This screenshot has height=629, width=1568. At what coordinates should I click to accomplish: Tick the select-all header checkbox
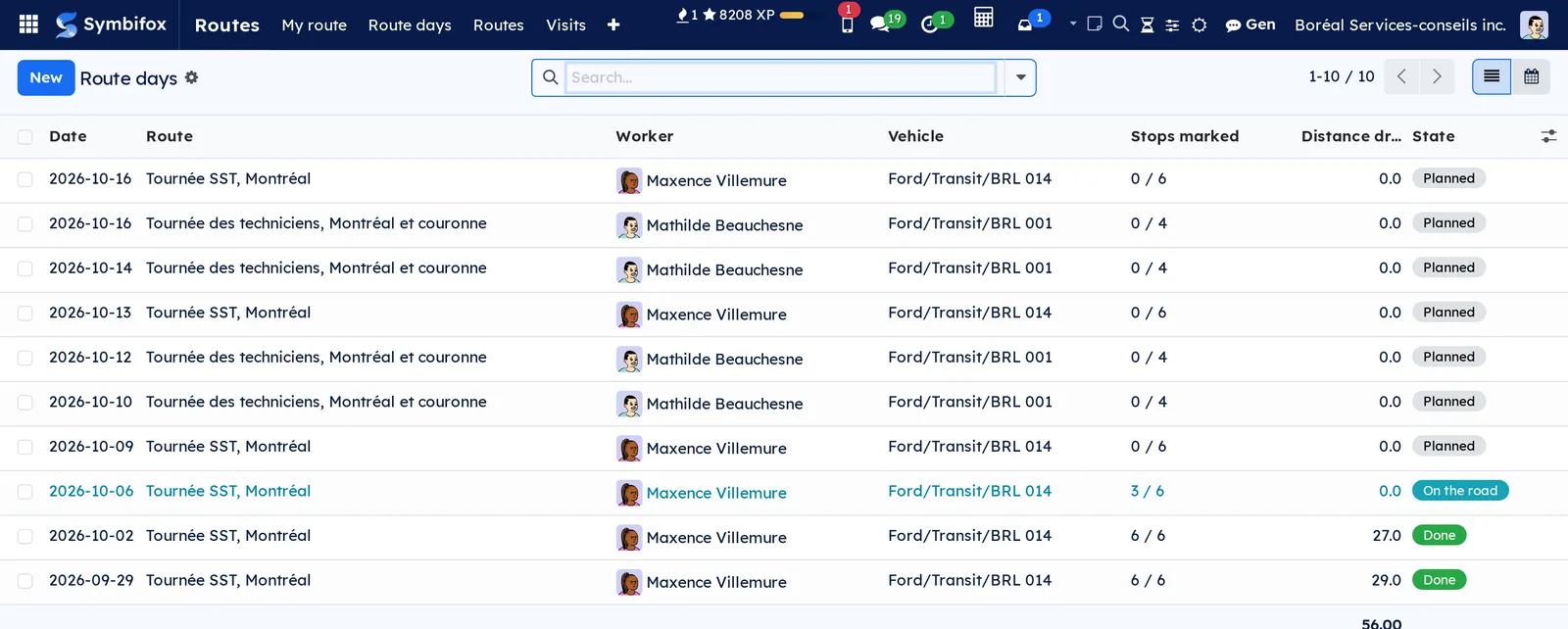[x=25, y=137]
